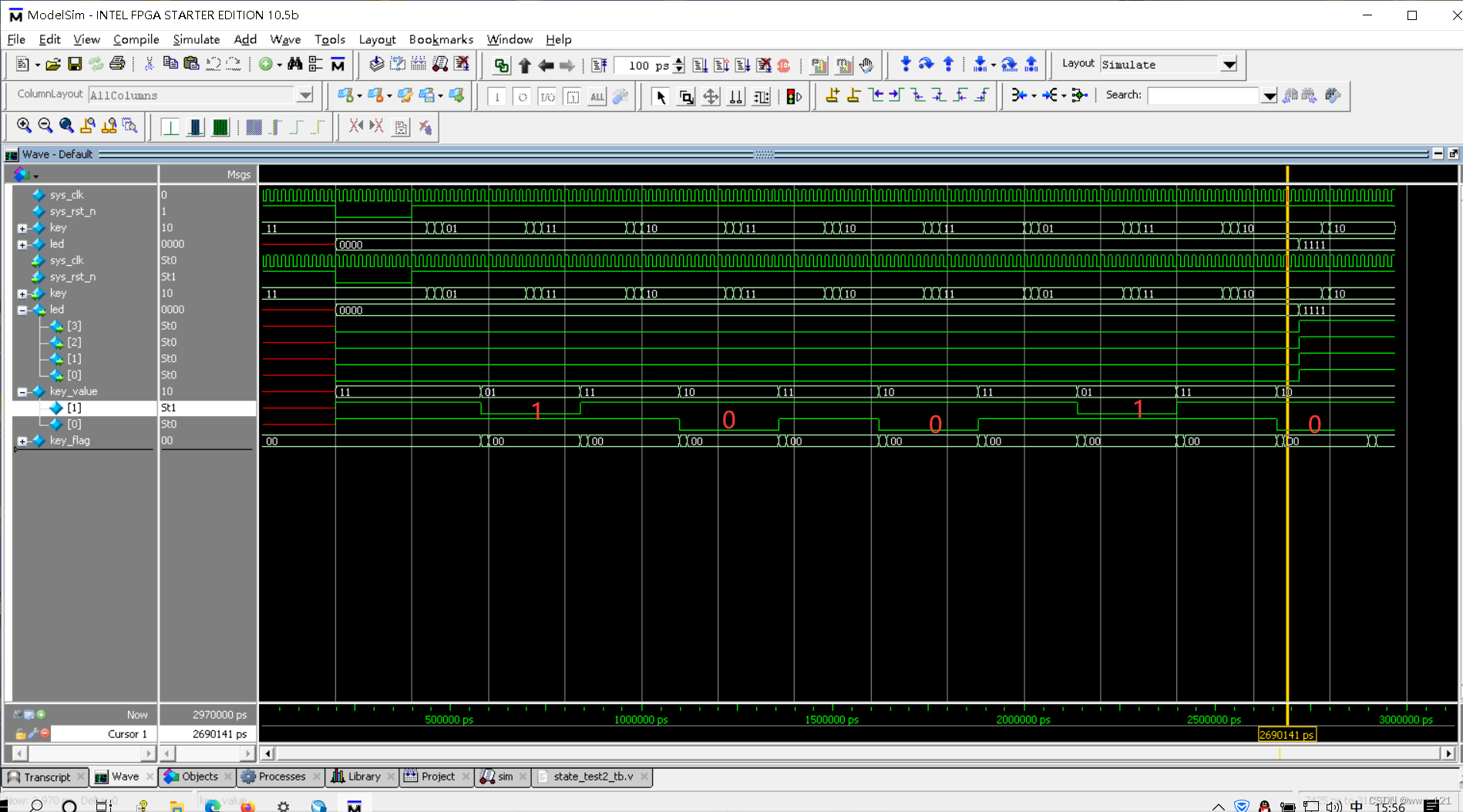This screenshot has height=812, width=1463.
Task: Open Find with the binoculars icon
Action: tap(295, 65)
